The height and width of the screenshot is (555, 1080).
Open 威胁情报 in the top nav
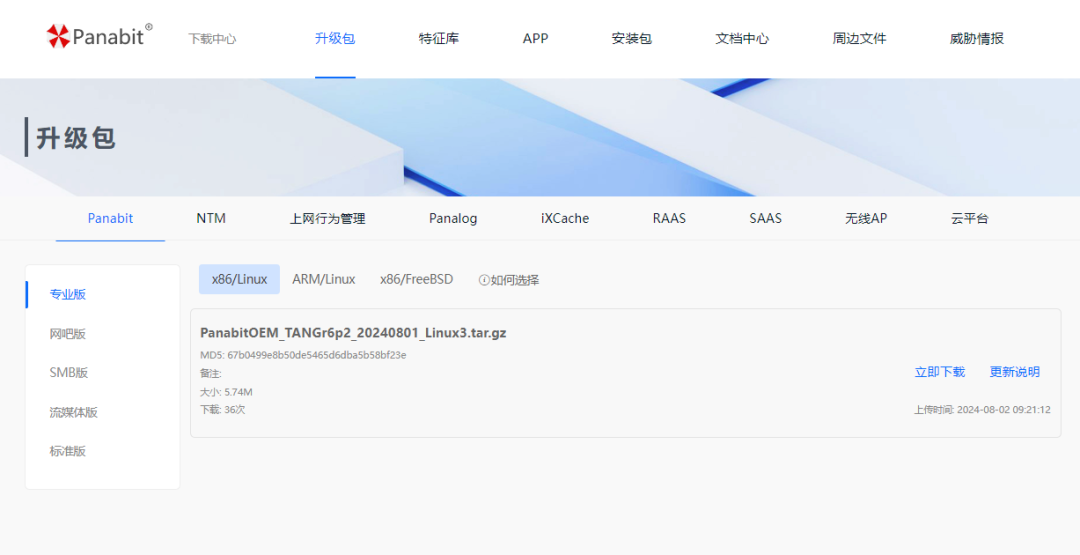coord(977,39)
